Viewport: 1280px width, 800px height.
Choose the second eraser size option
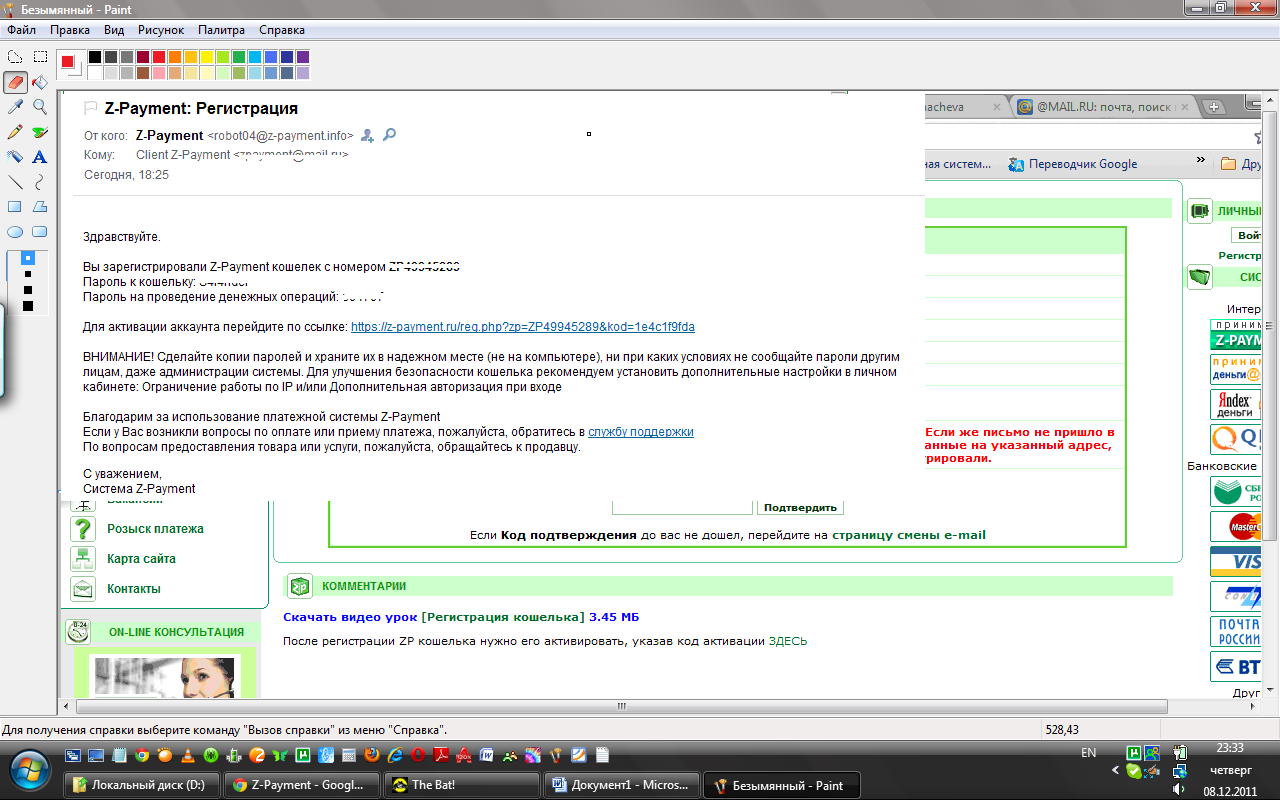pos(28,273)
